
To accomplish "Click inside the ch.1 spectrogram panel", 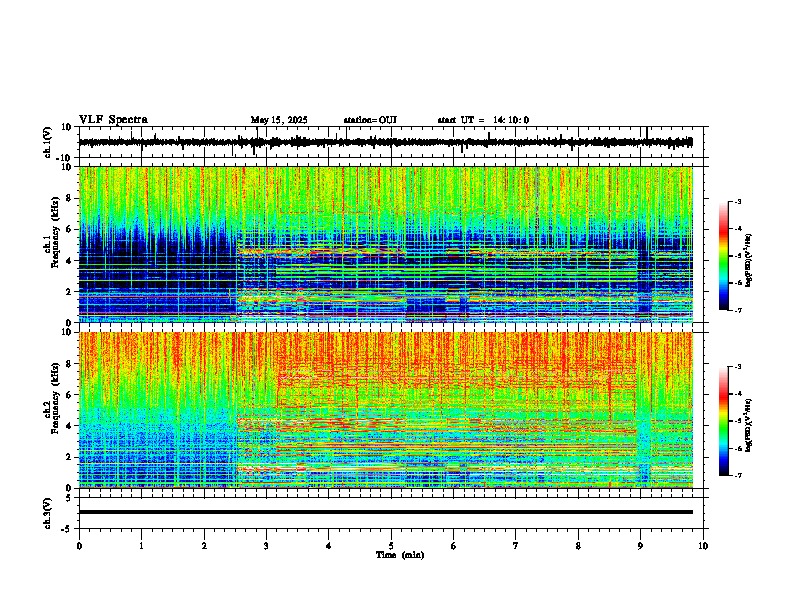I will [x=385, y=244].
